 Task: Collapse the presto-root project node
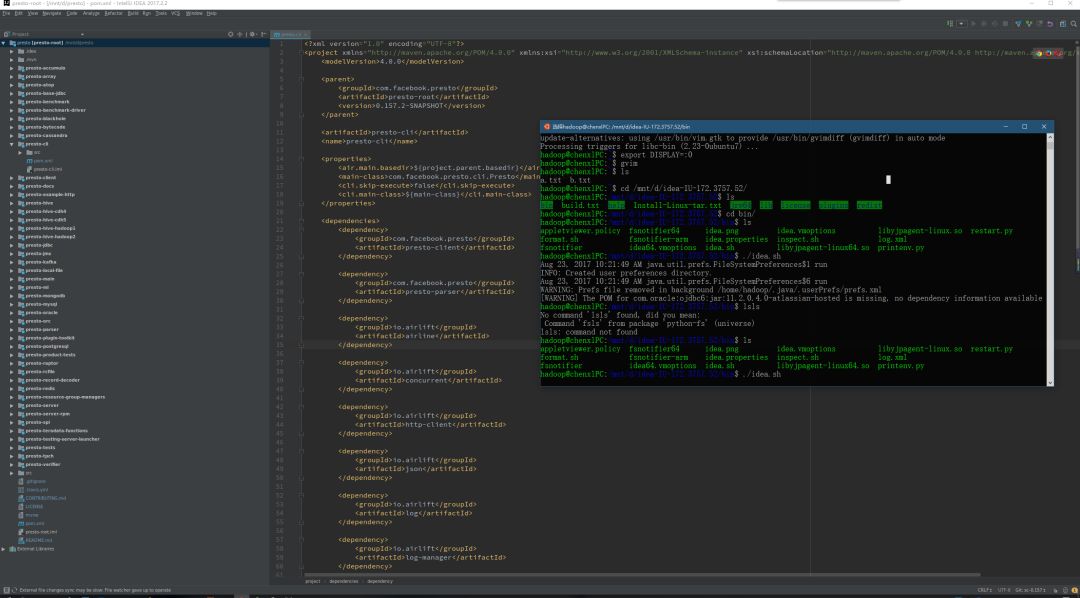(x=3, y=43)
